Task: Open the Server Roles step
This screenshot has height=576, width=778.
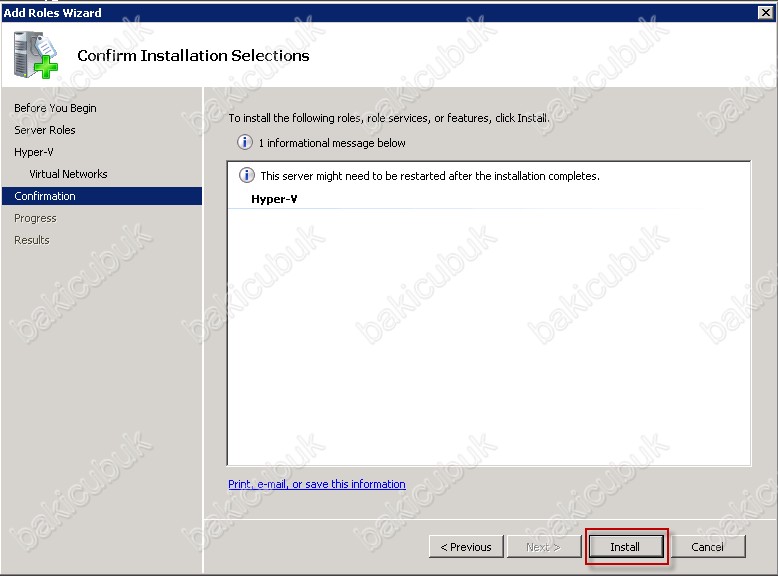Action: click(x=45, y=130)
